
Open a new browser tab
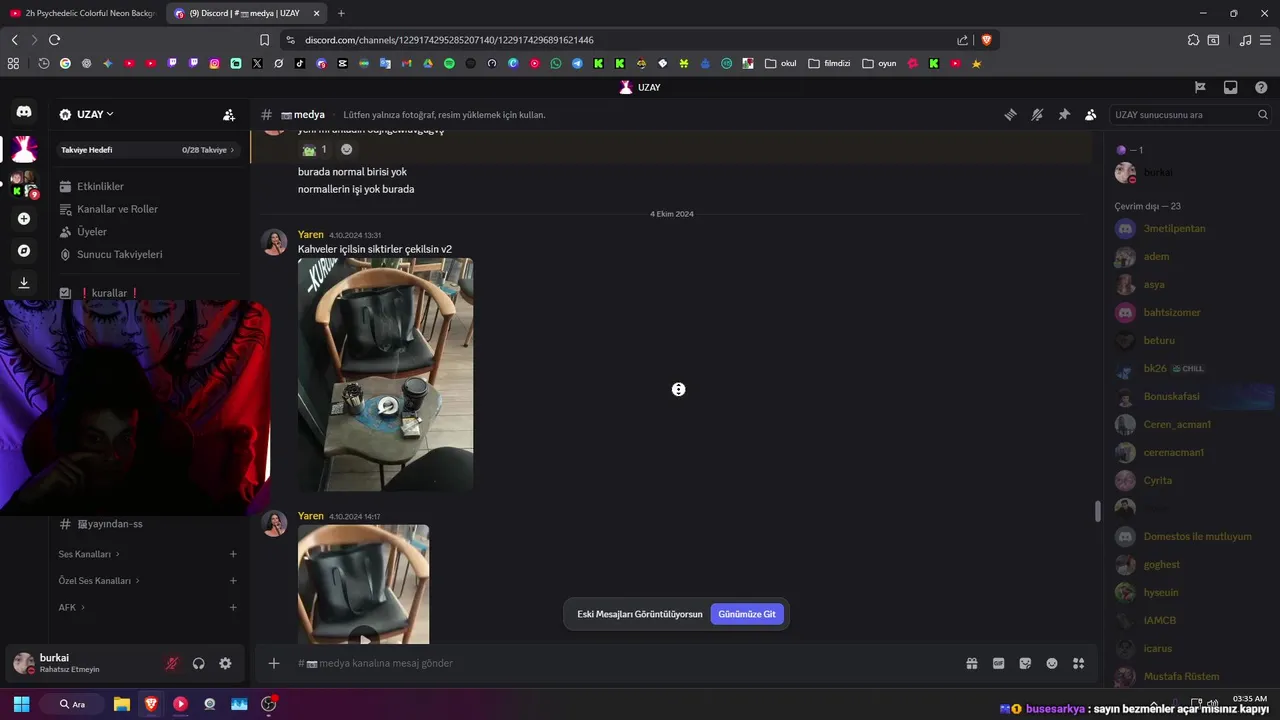pyautogui.click(x=341, y=13)
